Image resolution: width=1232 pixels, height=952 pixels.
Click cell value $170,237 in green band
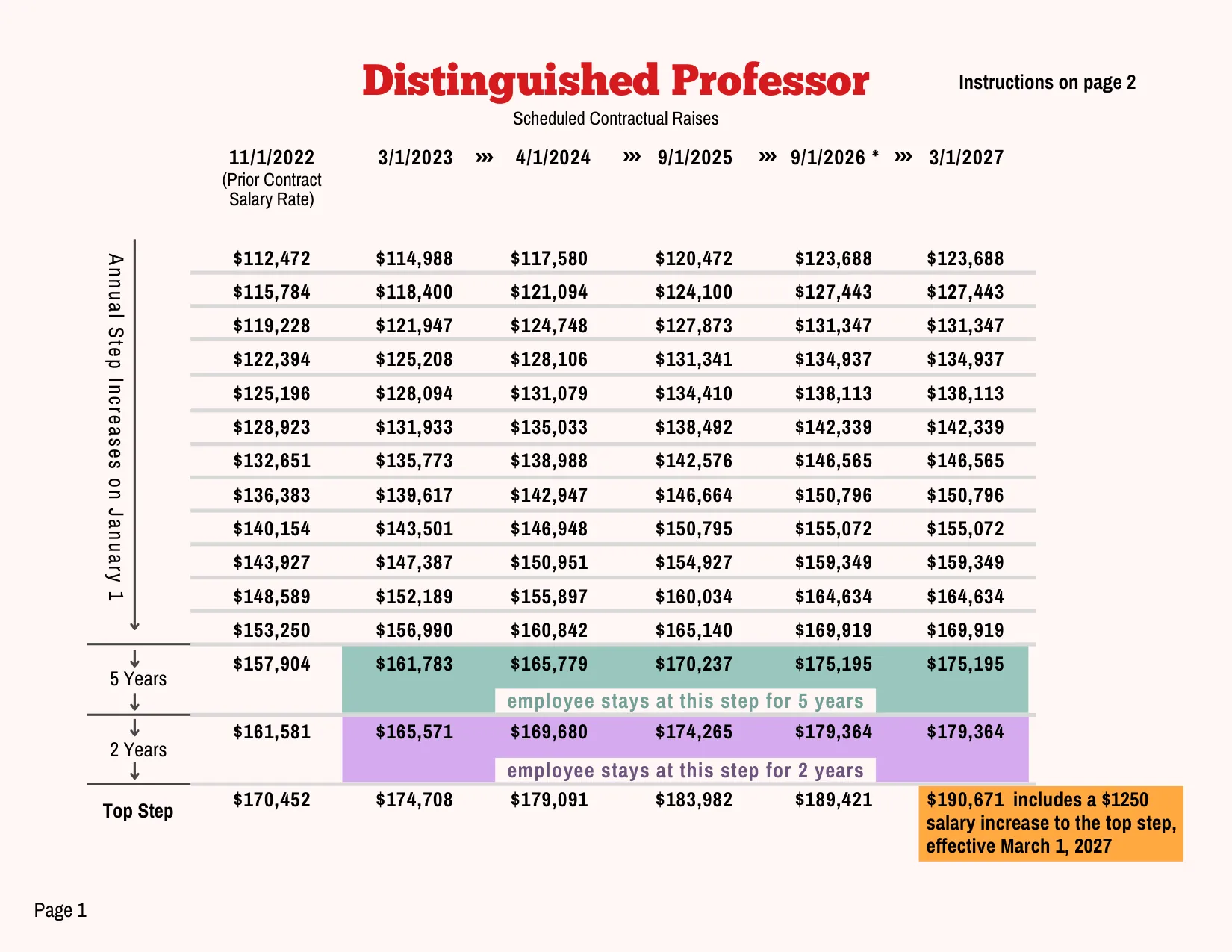(694, 664)
